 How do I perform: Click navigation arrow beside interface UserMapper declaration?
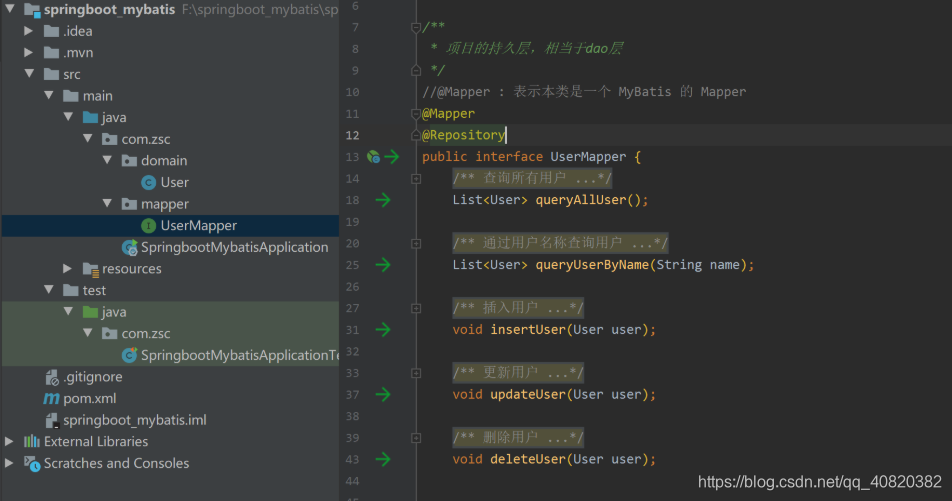click(x=392, y=157)
